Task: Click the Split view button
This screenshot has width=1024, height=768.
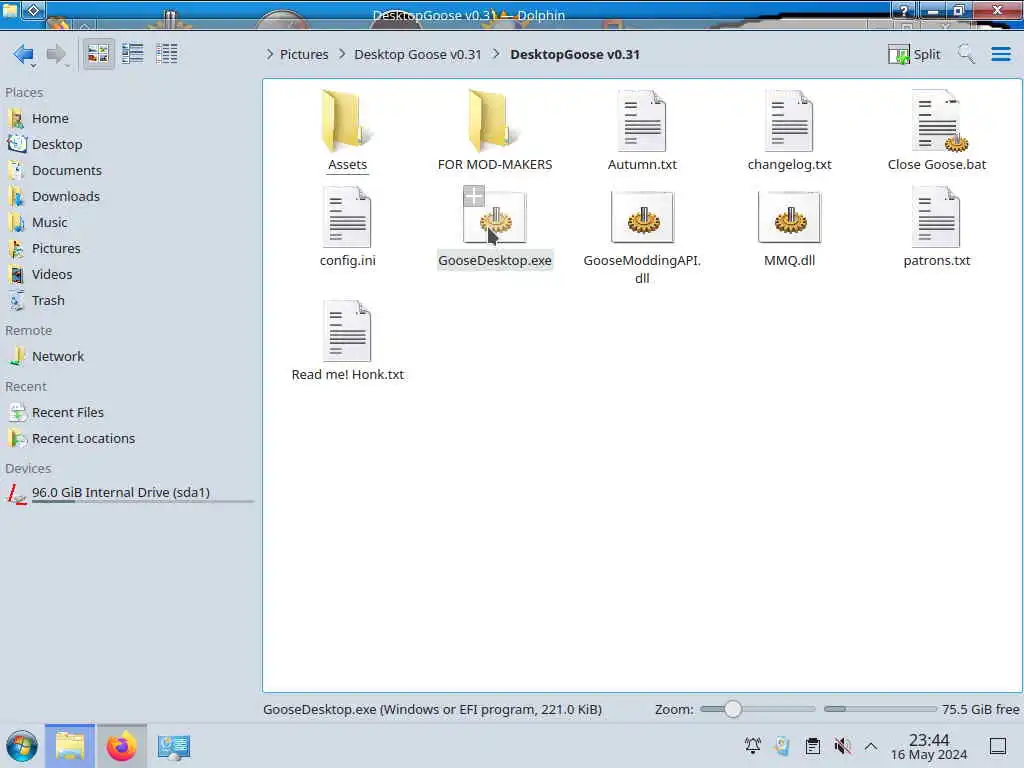Action: pyautogui.click(x=914, y=54)
